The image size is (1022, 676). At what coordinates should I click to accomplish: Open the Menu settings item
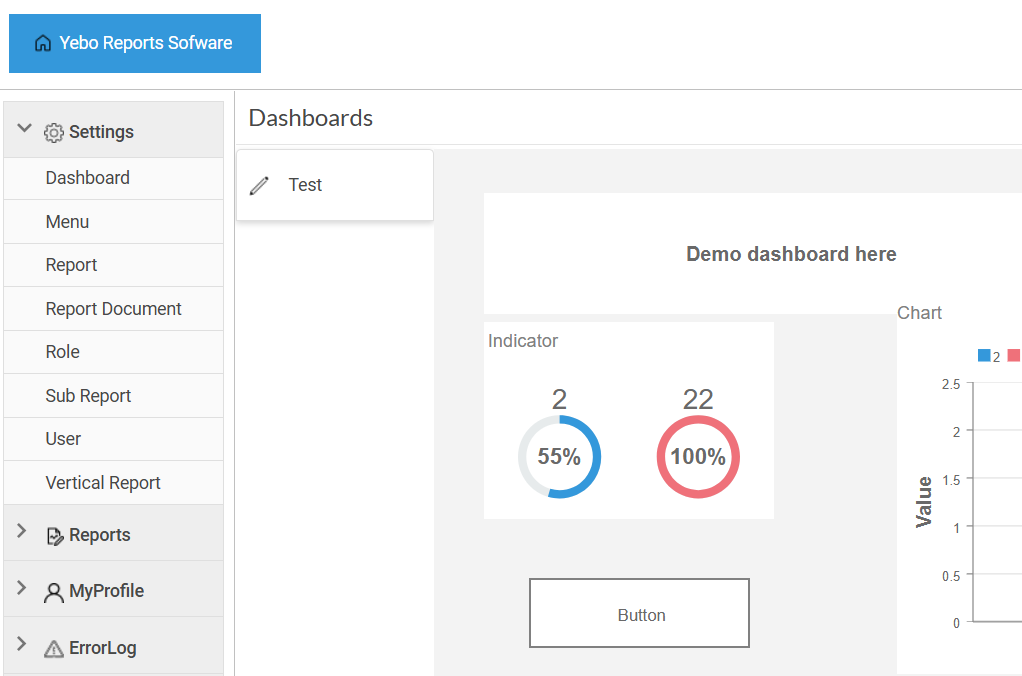(113, 222)
